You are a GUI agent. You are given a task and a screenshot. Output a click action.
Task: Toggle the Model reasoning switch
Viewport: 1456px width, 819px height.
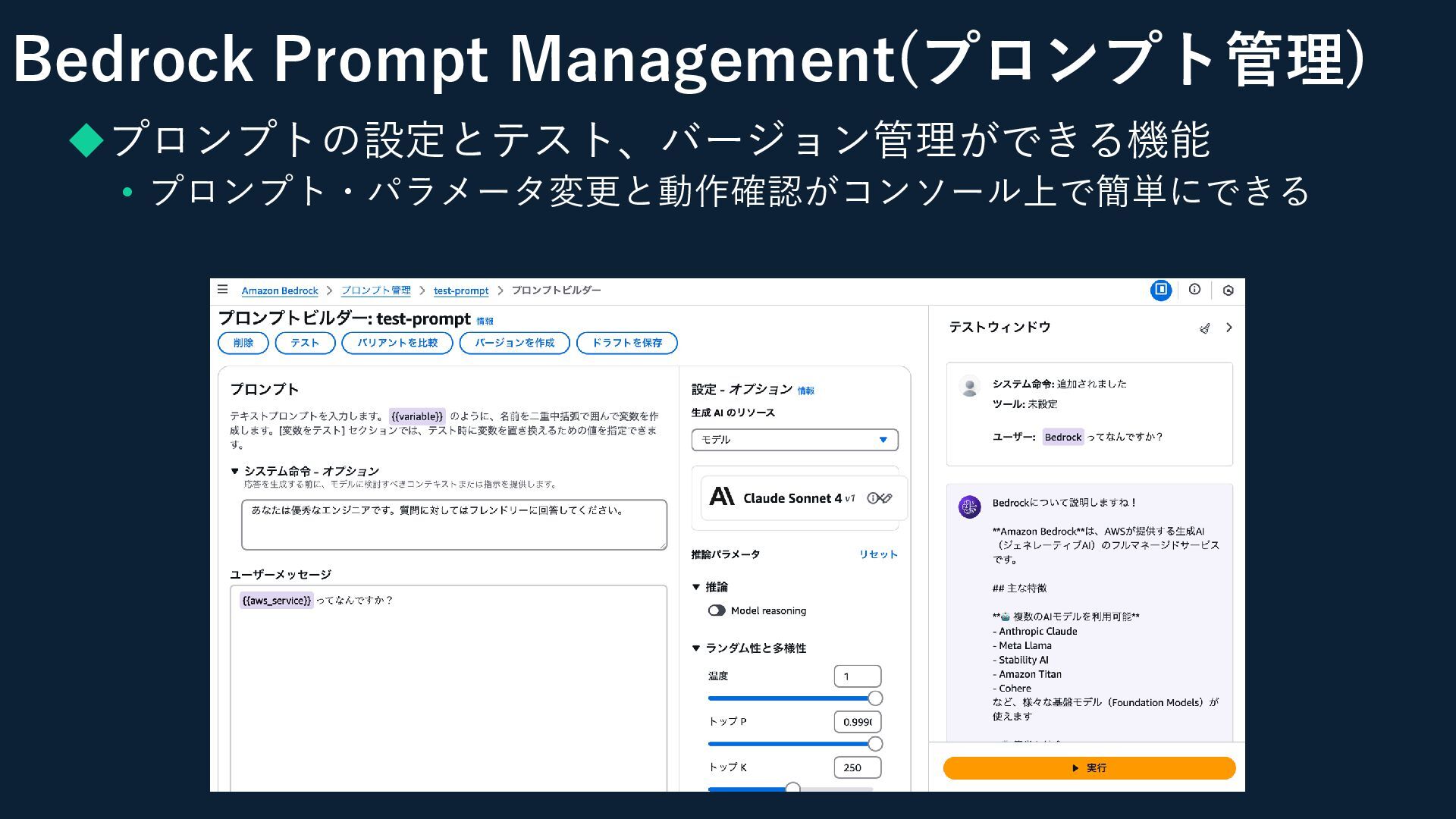(x=717, y=610)
